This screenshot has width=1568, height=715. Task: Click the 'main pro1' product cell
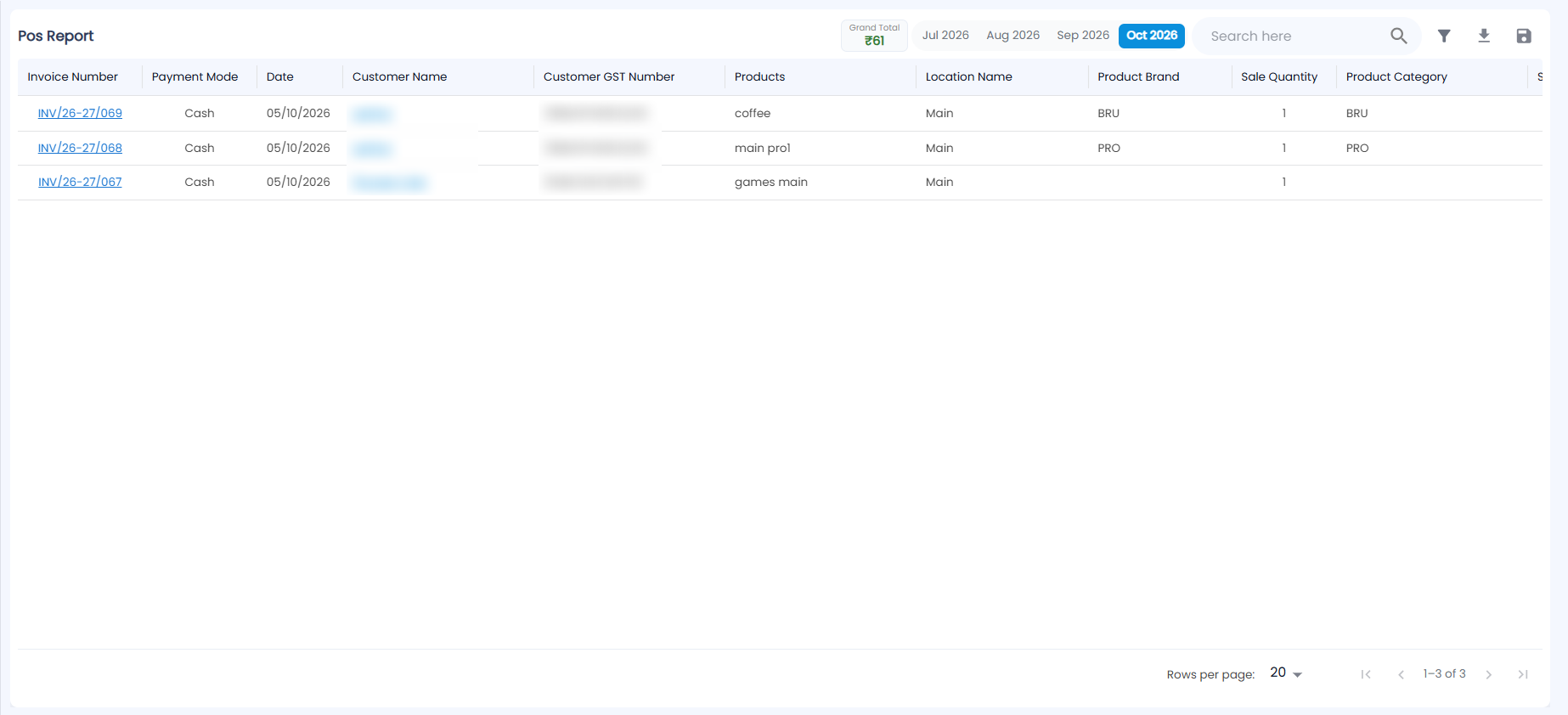763,148
